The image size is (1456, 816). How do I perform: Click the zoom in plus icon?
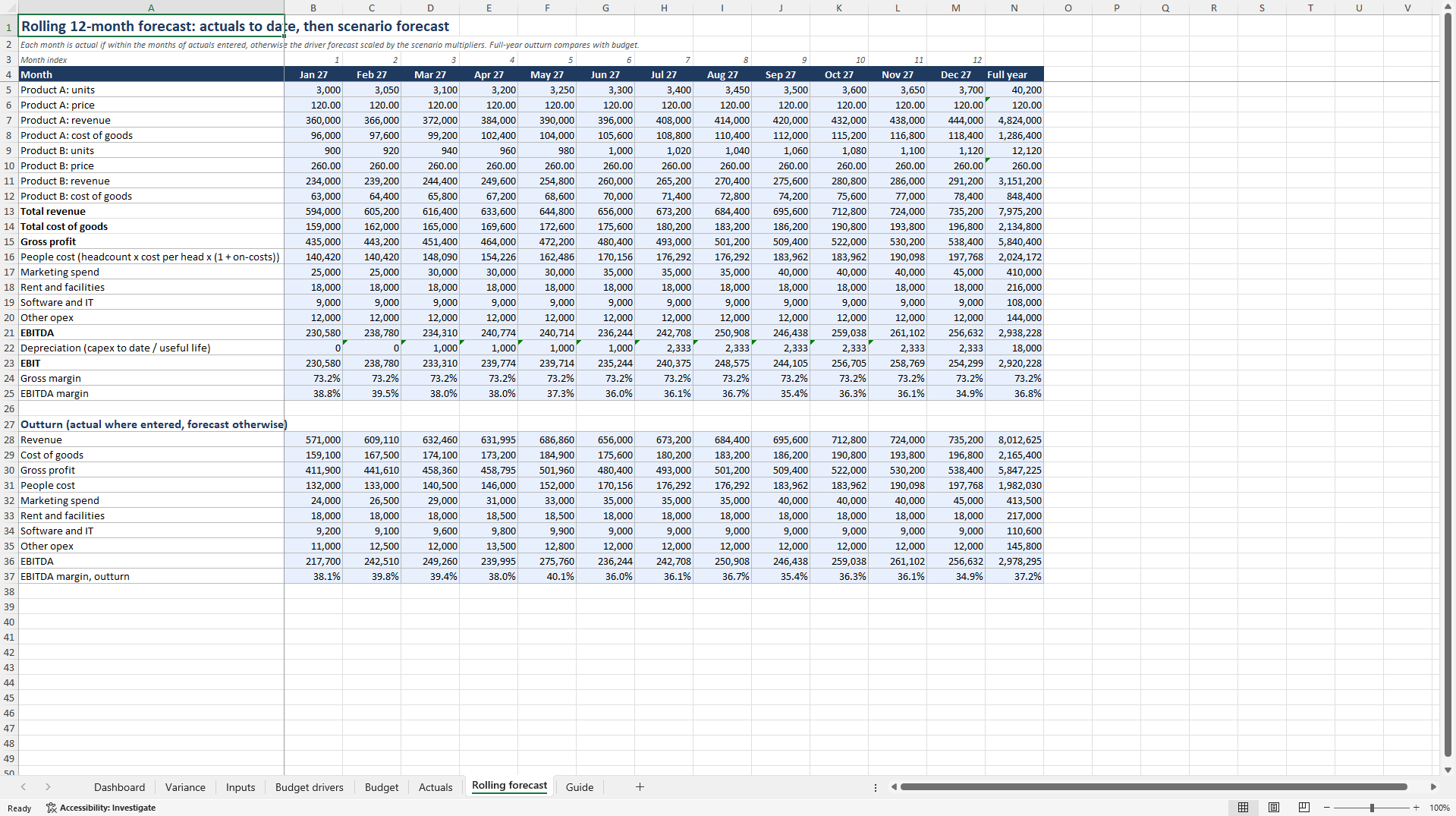click(1416, 808)
